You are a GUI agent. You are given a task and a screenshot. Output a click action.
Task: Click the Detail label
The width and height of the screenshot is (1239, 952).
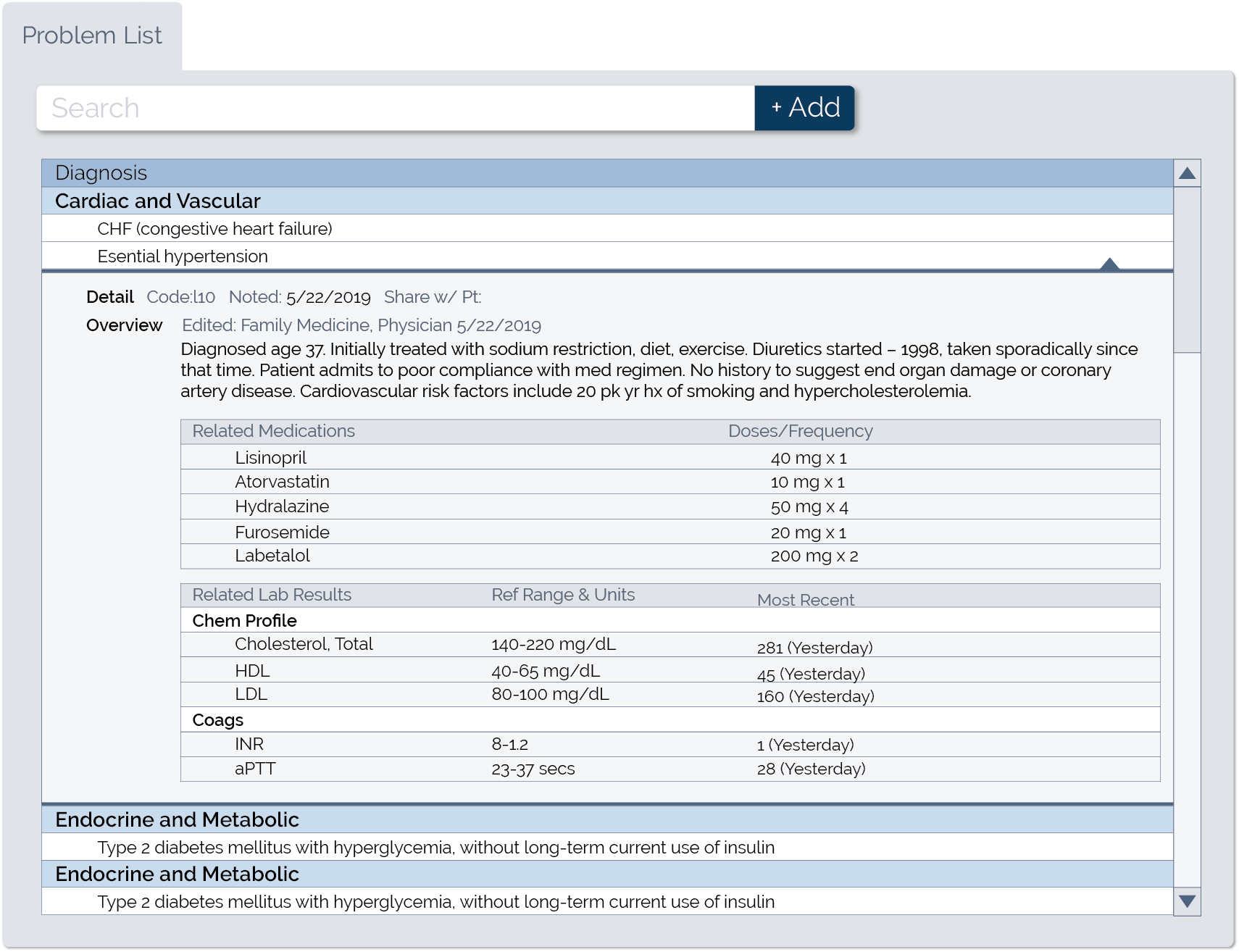pos(109,297)
